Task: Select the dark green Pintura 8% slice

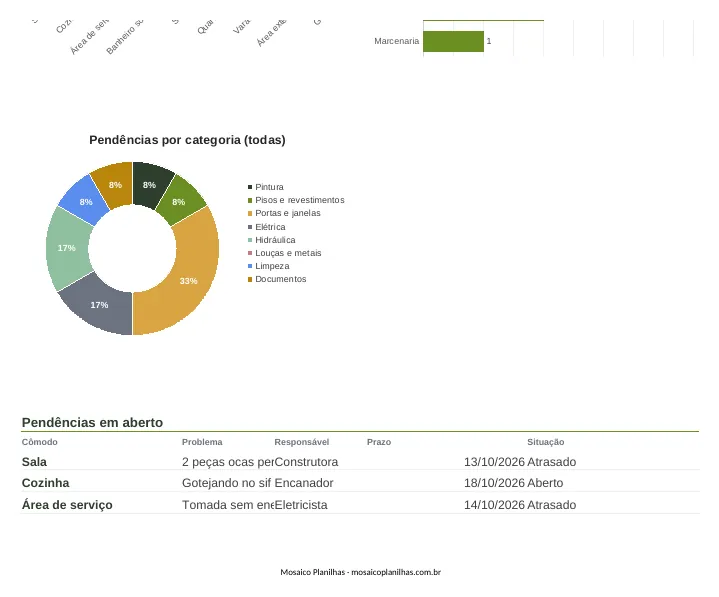Action: click(x=150, y=183)
